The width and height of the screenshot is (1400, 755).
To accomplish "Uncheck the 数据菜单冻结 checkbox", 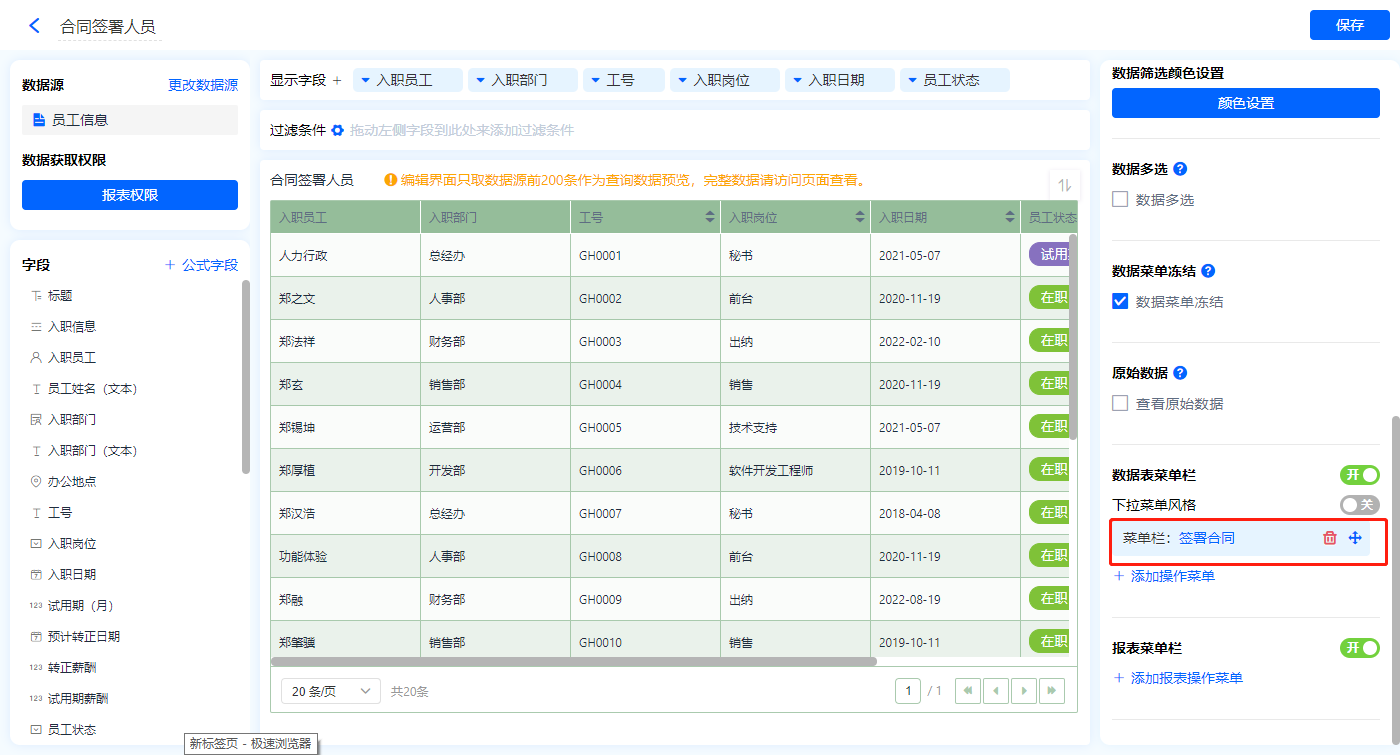I will (x=1120, y=302).
